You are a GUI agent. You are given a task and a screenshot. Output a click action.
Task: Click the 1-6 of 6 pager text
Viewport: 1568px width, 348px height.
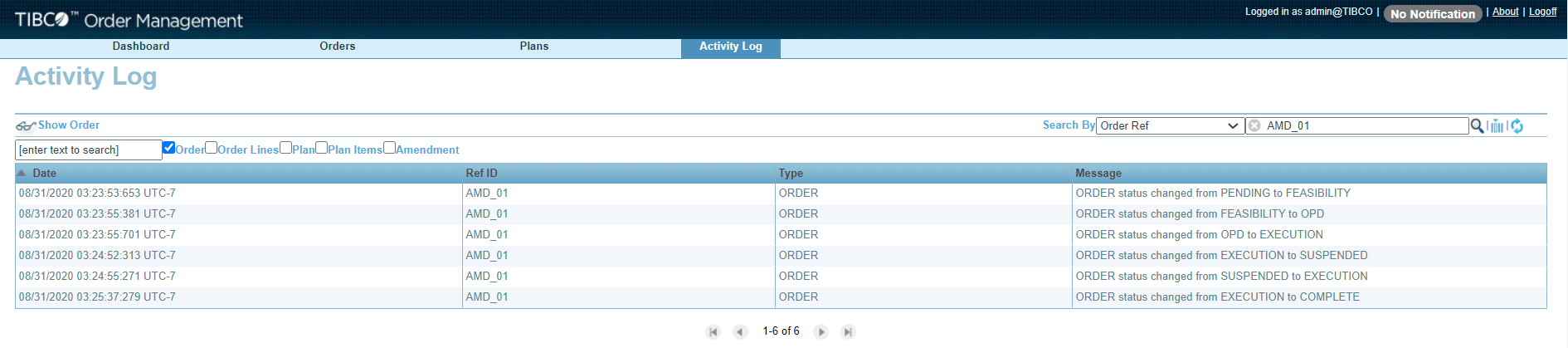pos(781,331)
